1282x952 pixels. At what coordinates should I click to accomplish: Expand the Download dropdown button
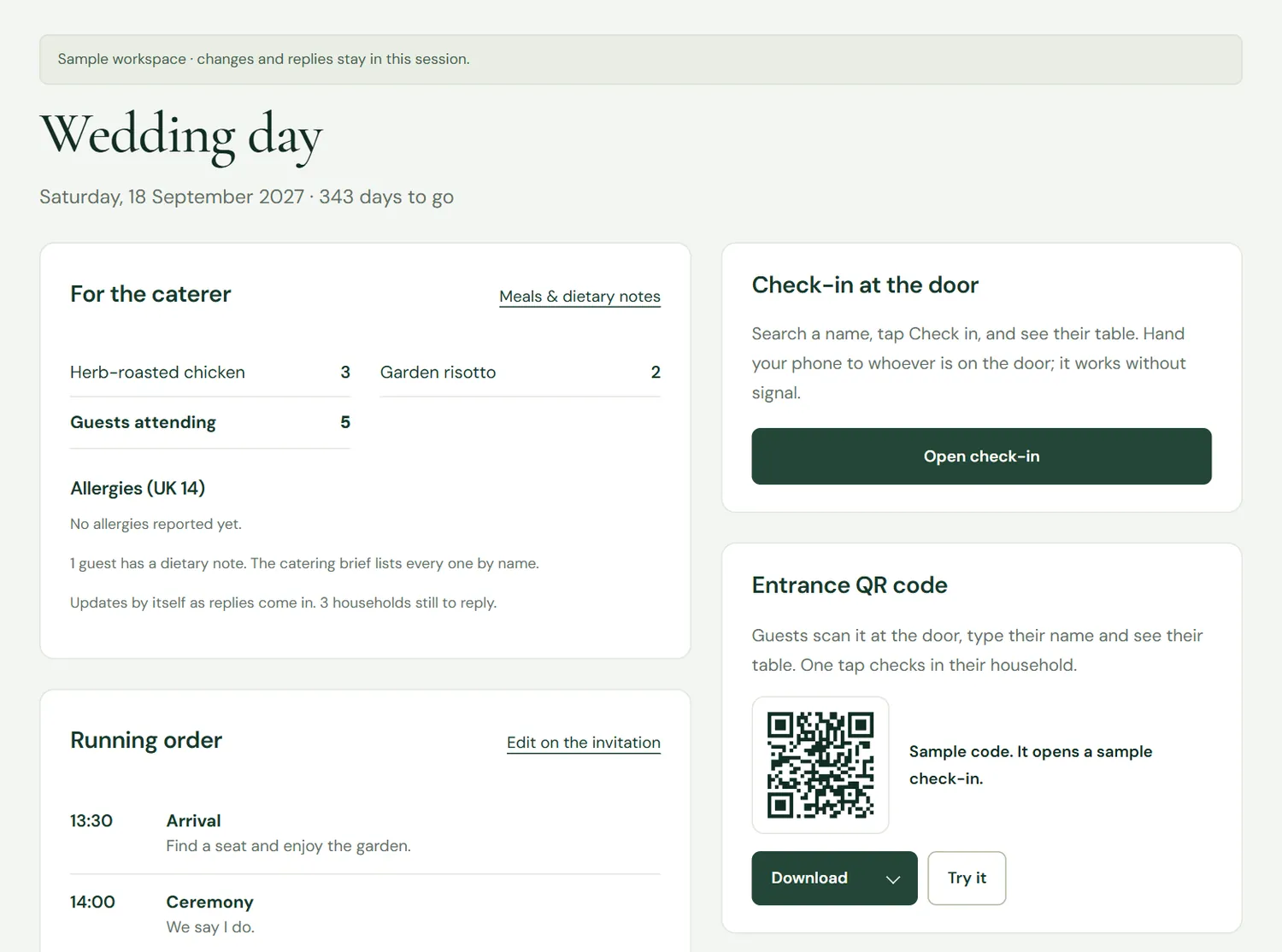[x=834, y=878]
